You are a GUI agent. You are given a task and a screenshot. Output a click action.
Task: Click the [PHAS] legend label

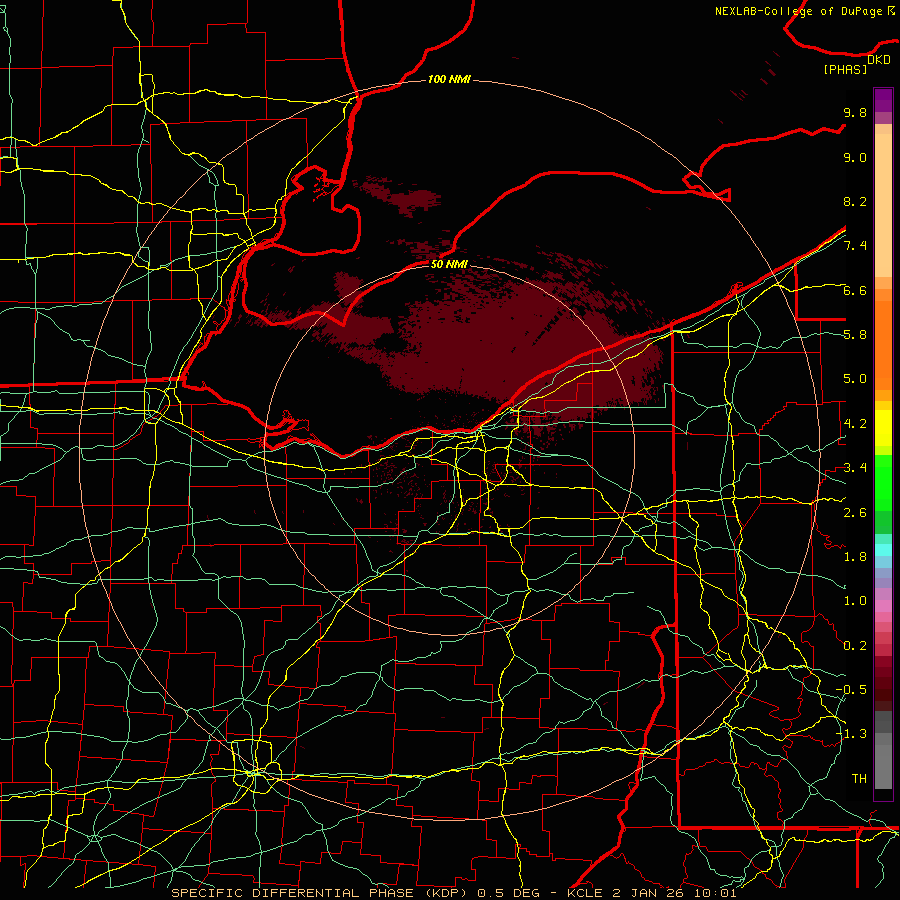click(x=845, y=70)
